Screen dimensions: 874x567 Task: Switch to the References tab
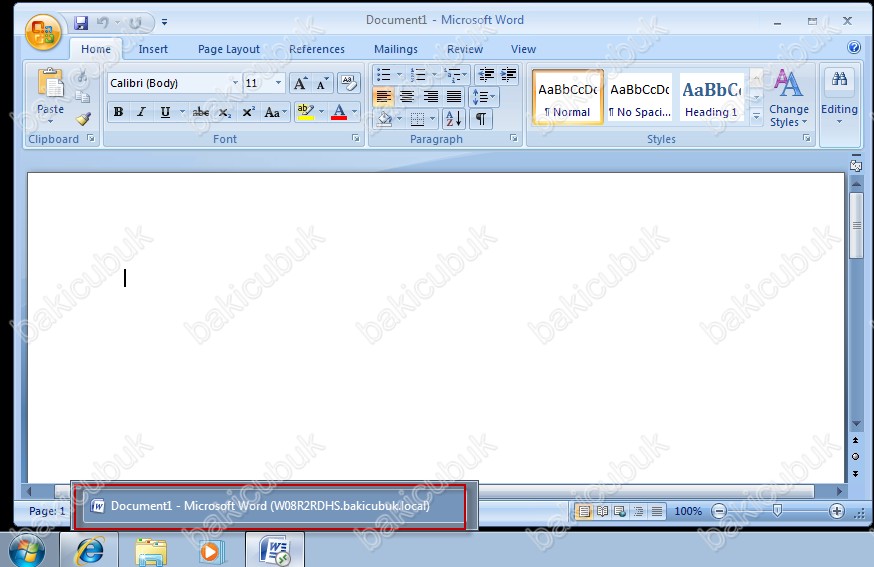(x=317, y=49)
